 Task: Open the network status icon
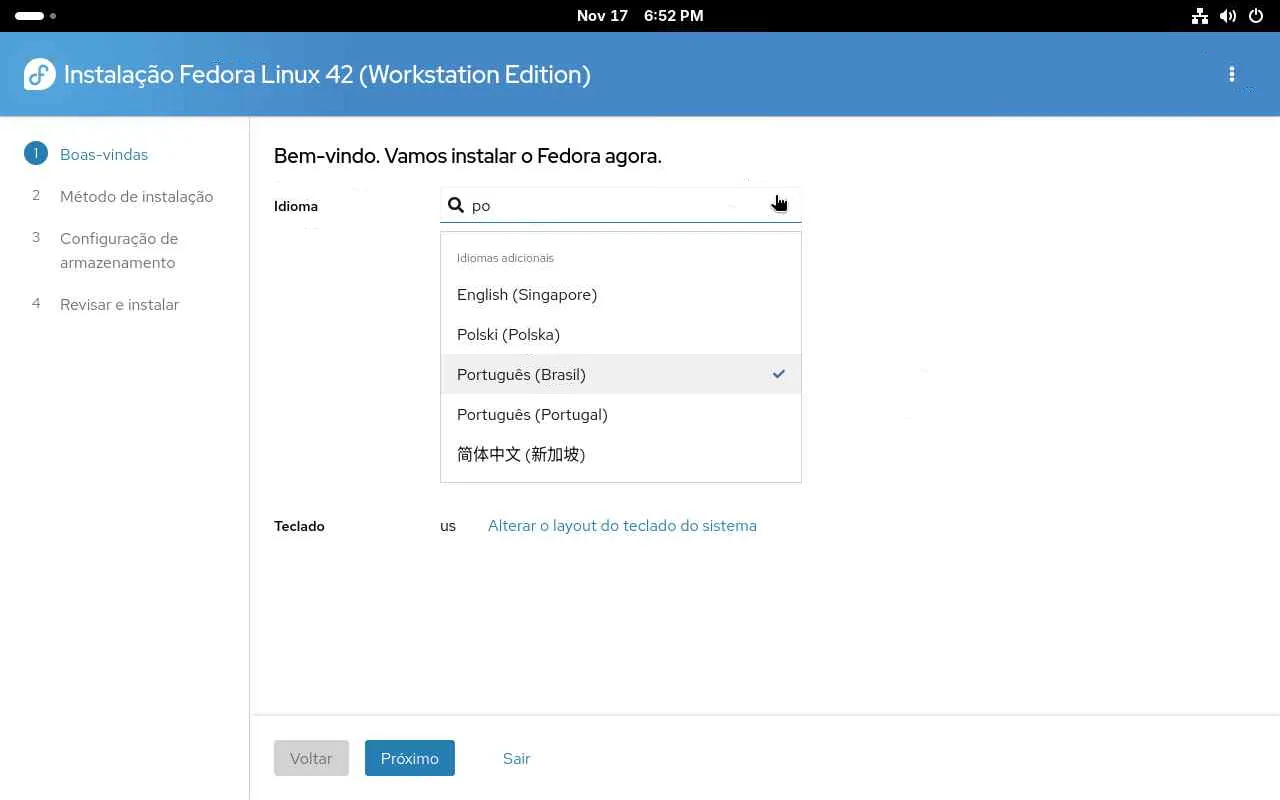tap(1199, 16)
